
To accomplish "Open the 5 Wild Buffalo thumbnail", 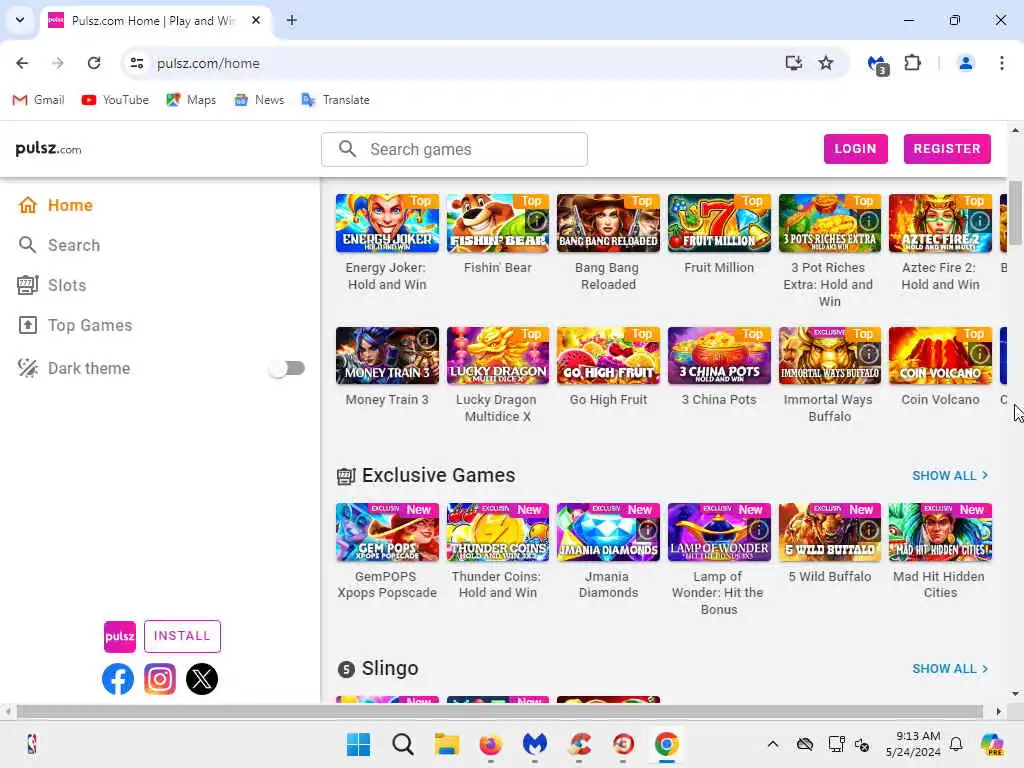I will click(829, 532).
